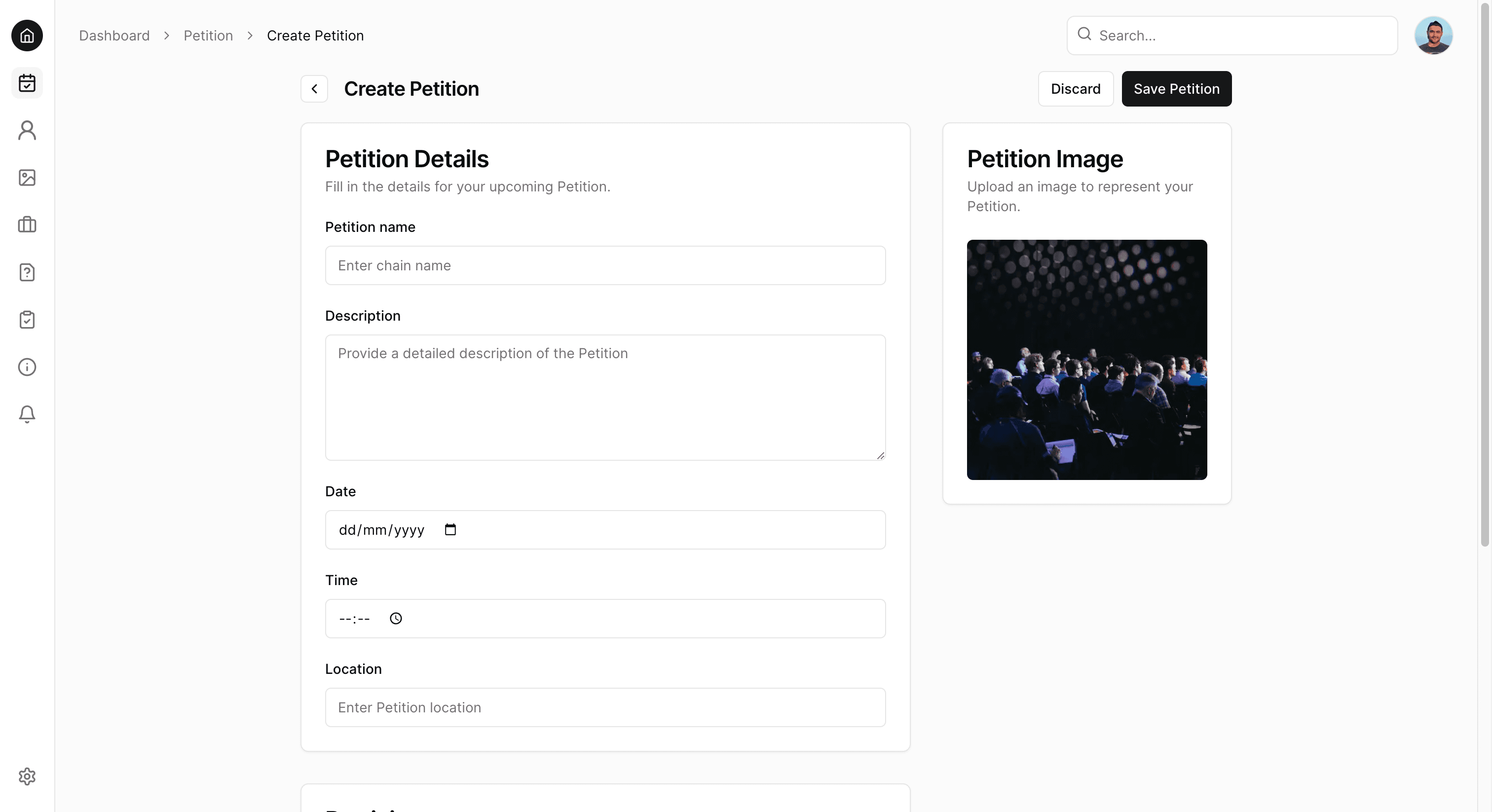Screen dimensions: 1492x812
Task: Click the search magnifier icon
Action: 1084,34
